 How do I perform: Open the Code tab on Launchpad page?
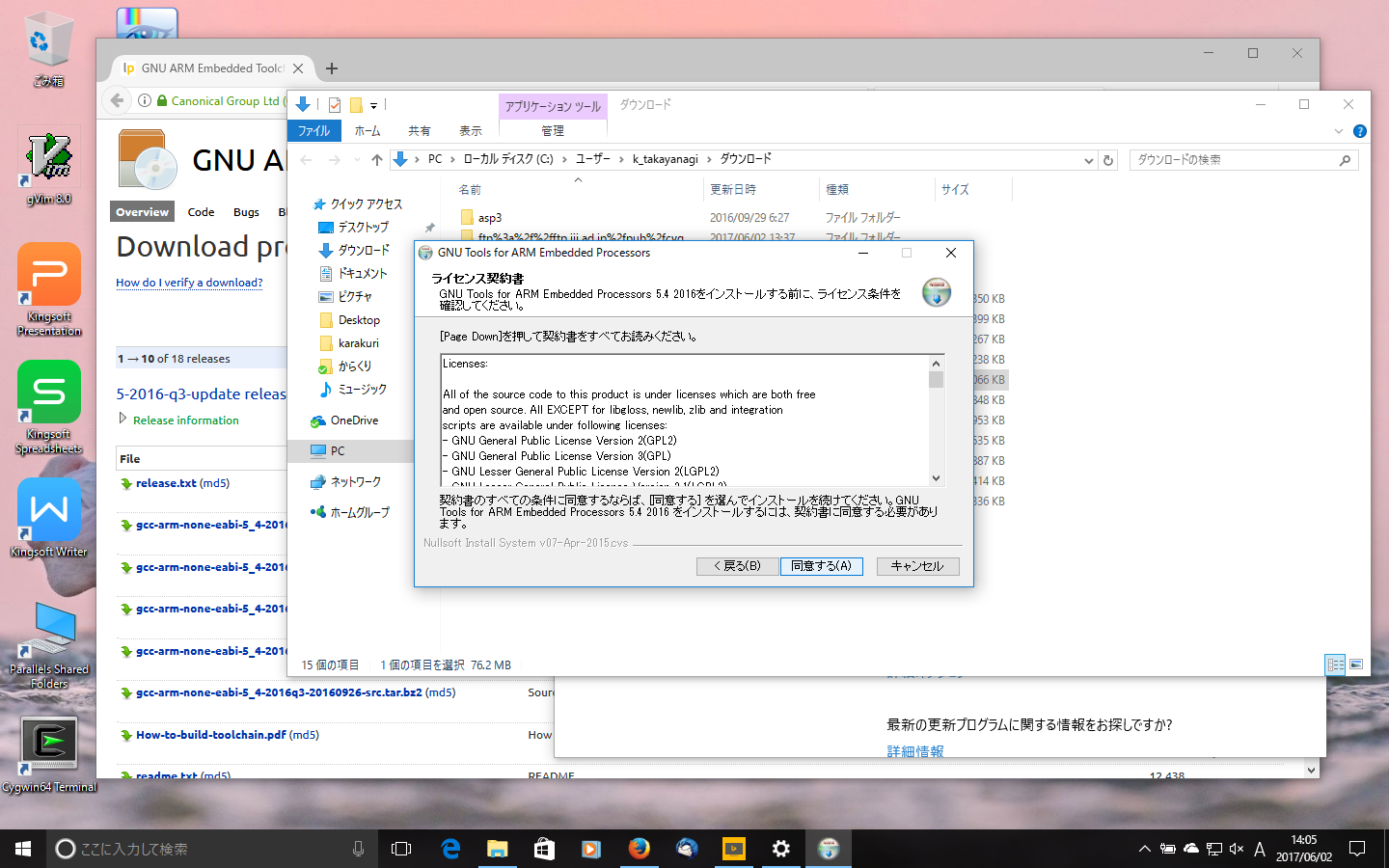(x=201, y=212)
